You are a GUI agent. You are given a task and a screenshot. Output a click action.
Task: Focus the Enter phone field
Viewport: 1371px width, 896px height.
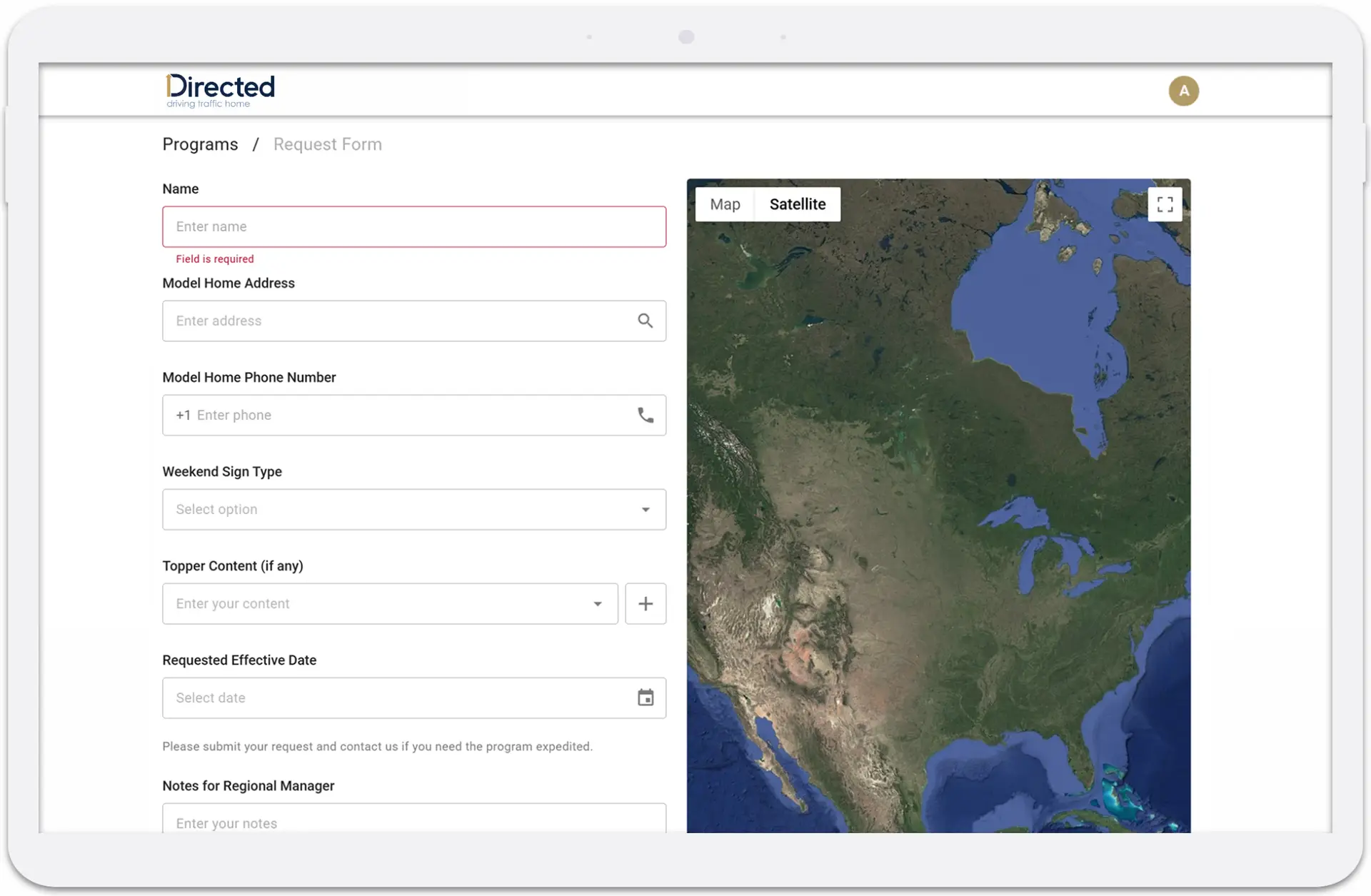click(414, 415)
